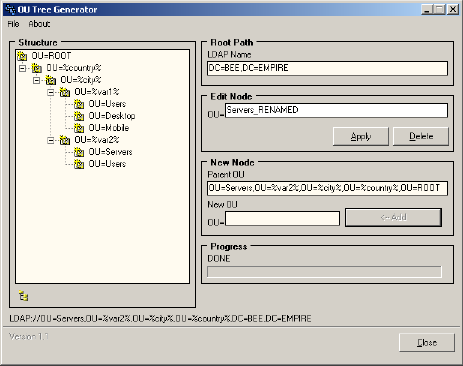Screen dimensions: 463x366
Task: Click the OU=Servers folder icon
Action: point(79,152)
